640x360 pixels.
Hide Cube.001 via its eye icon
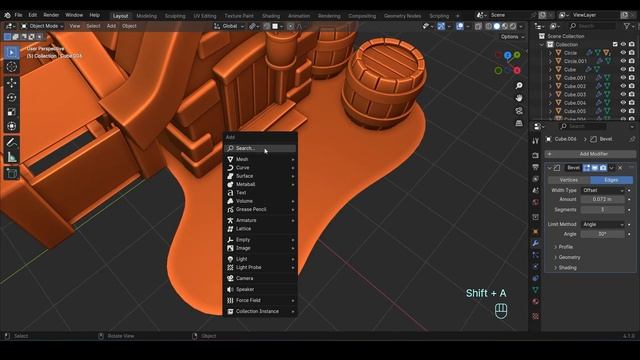click(x=623, y=78)
